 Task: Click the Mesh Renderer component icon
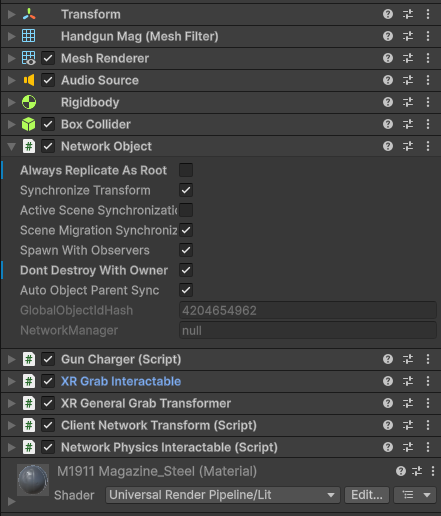(29, 58)
